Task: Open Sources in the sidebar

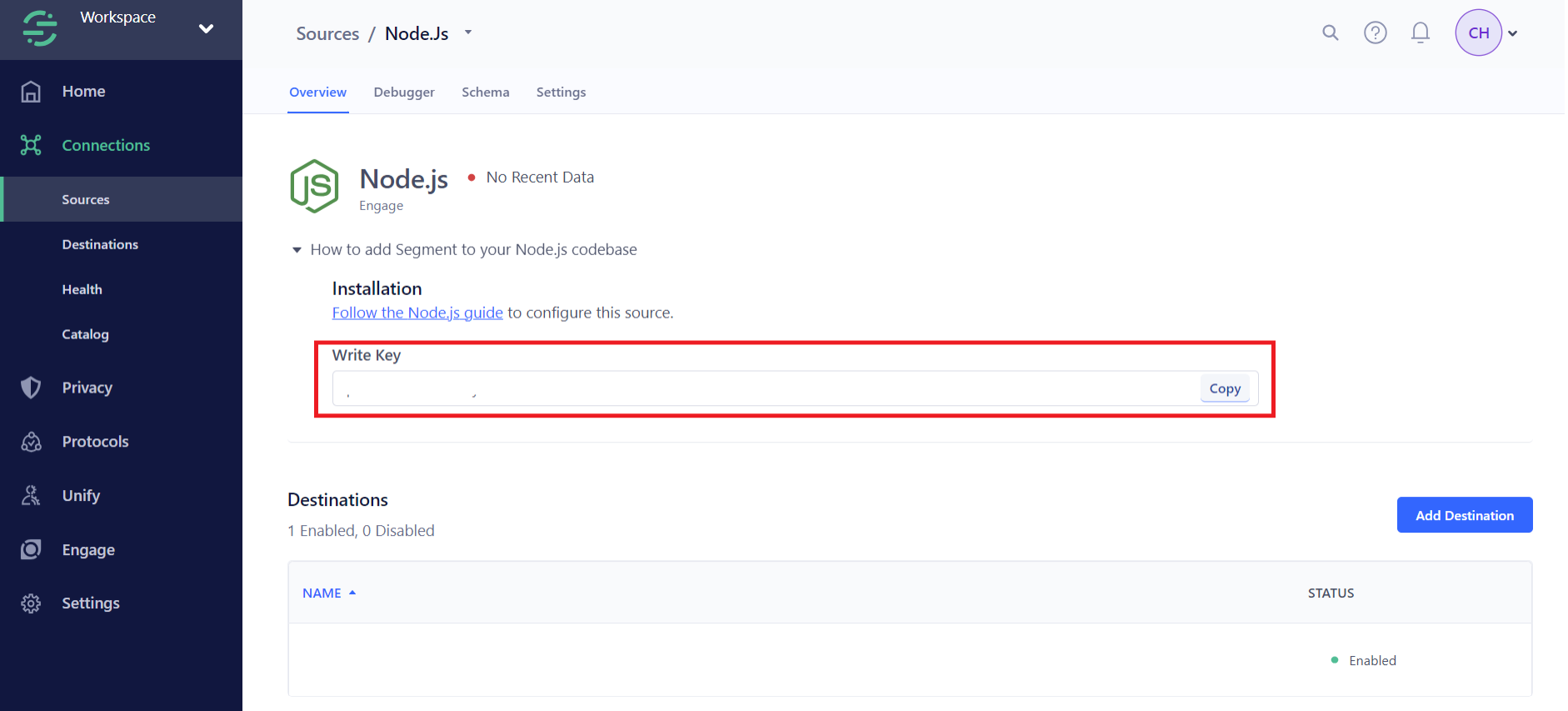Action: click(122, 199)
